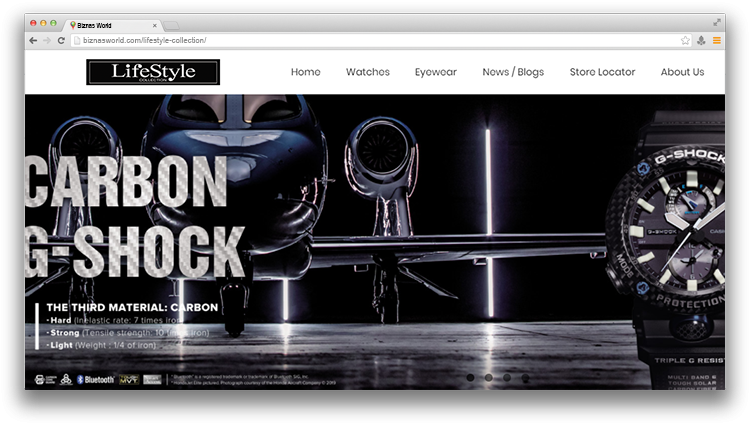
Task: Reload the page with the refresh icon
Action: click(61, 40)
